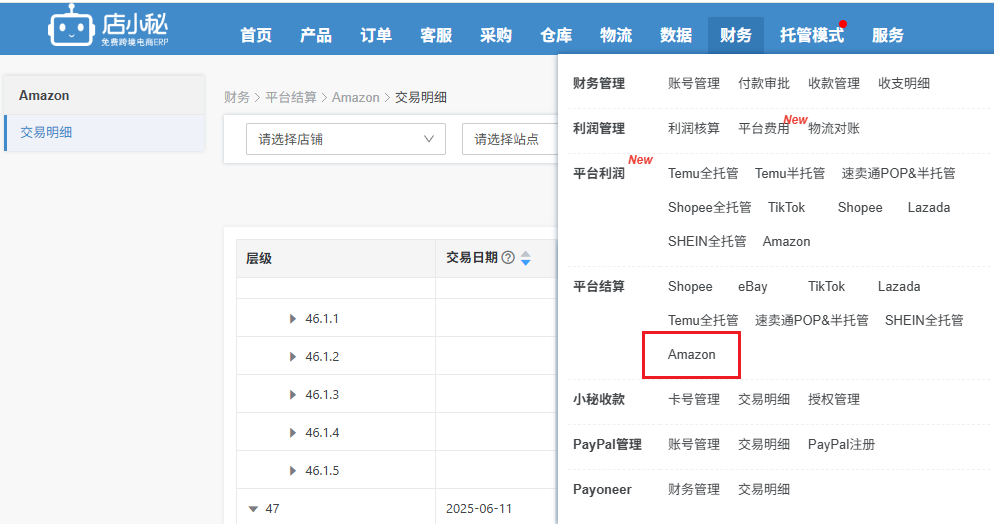
Task: Open 物流对账 under 利润管理
Action: pyautogui.click(x=834, y=129)
